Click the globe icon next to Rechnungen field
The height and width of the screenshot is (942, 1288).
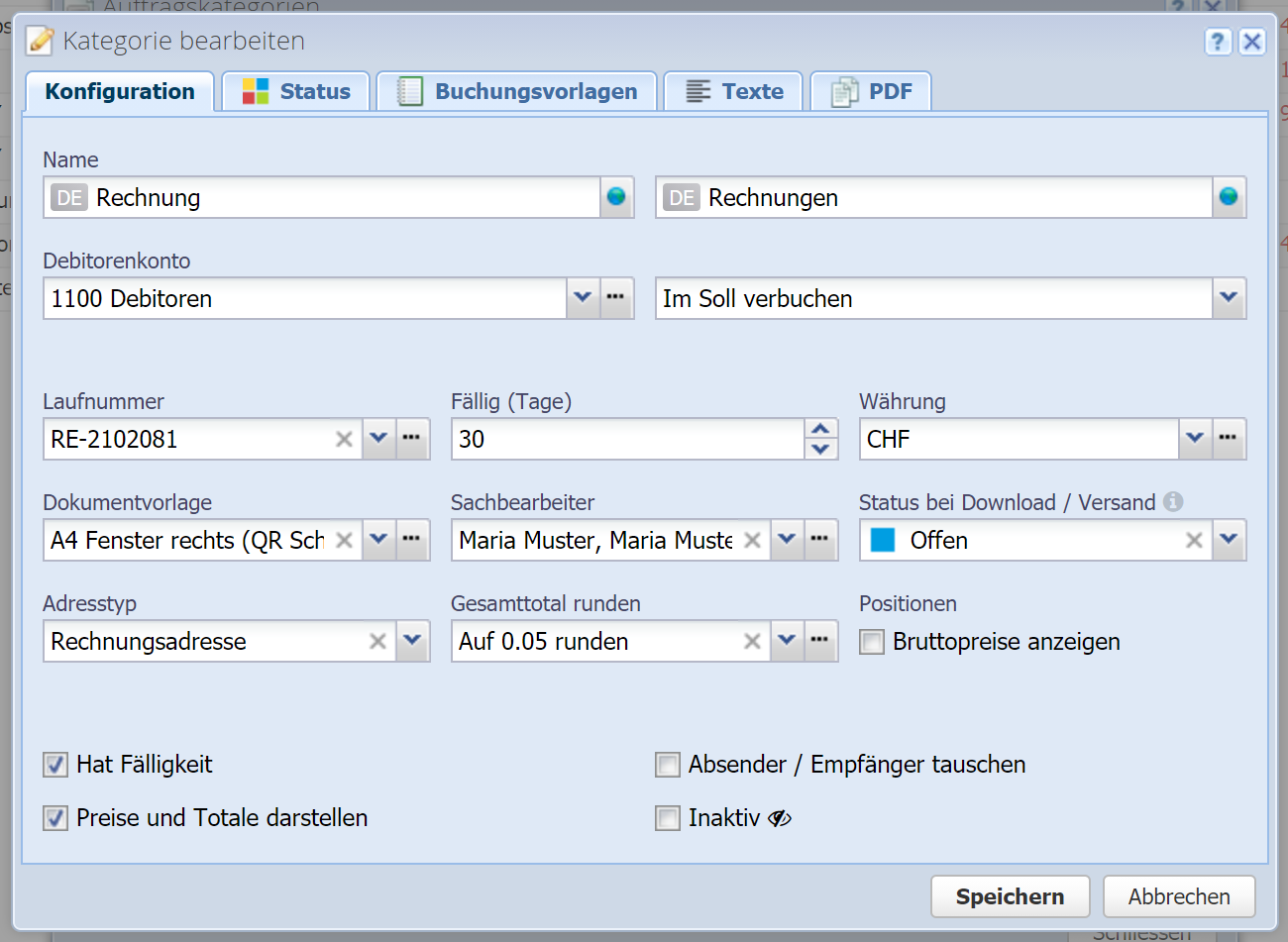point(1229,197)
